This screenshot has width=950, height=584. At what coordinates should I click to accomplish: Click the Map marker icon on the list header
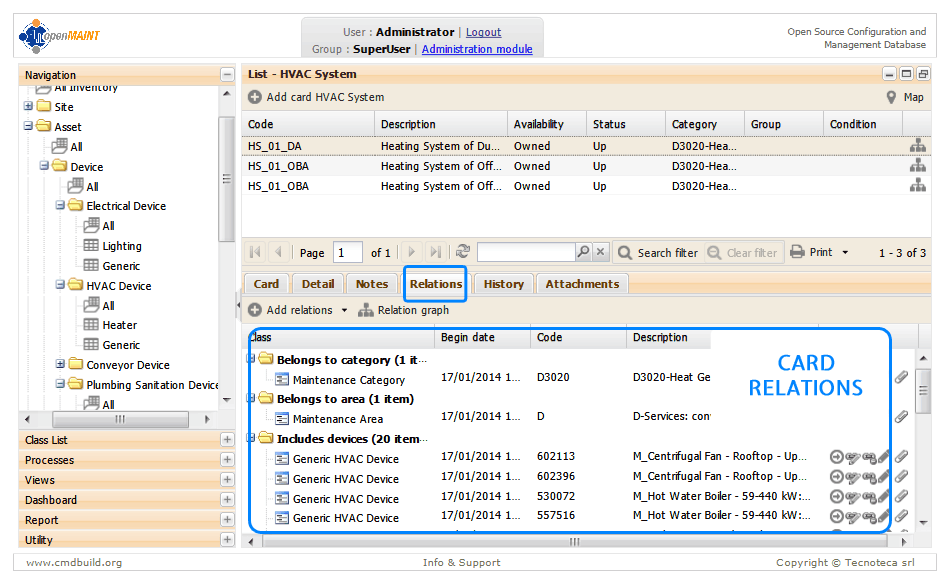(x=890, y=98)
